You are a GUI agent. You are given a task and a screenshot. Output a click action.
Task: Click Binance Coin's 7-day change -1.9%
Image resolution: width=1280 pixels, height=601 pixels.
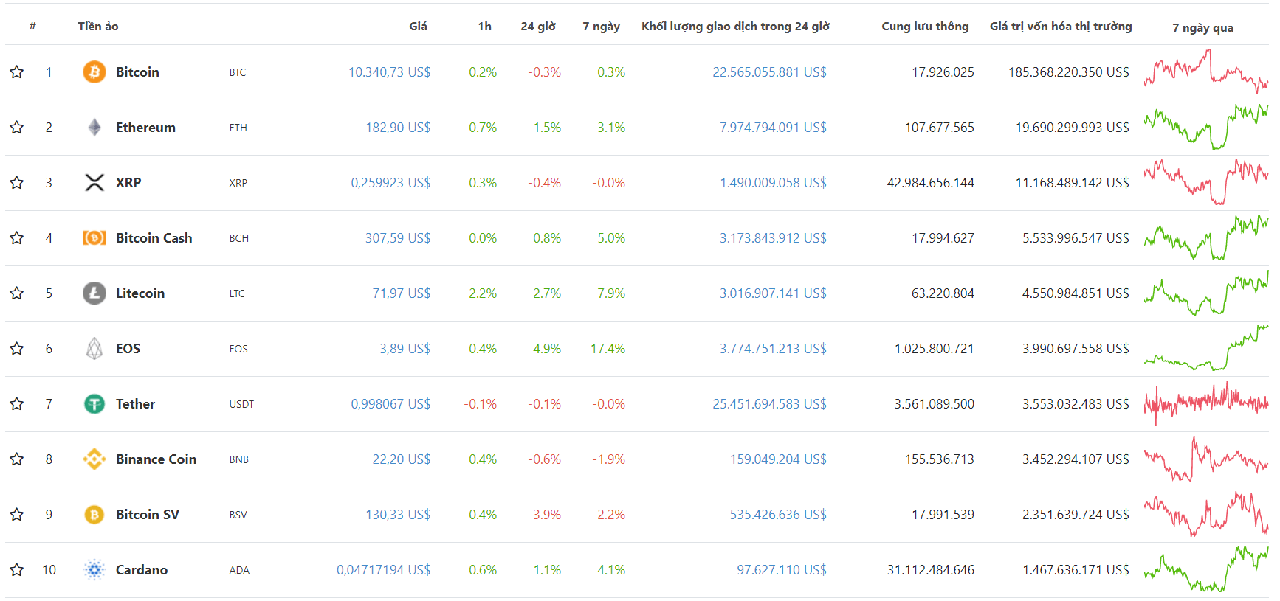pyautogui.click(x=609, y=459)
